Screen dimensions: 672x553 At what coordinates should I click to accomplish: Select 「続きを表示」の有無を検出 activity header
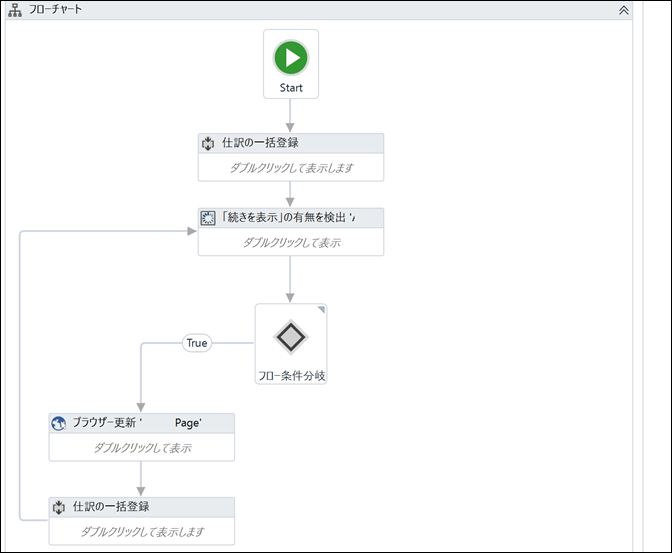[291, 218]
